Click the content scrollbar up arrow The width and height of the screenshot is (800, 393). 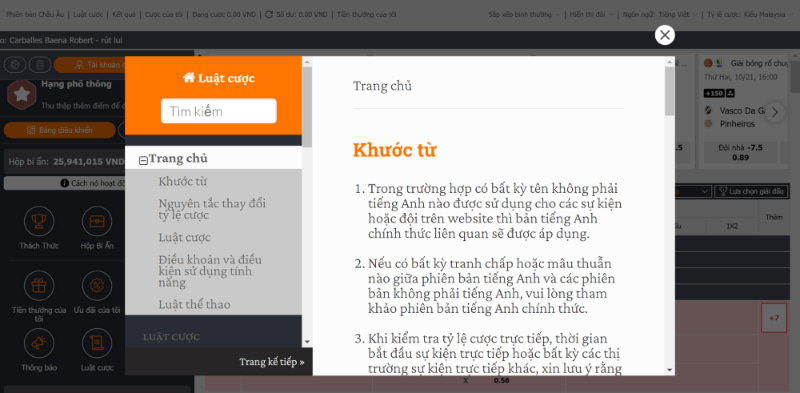669,62
